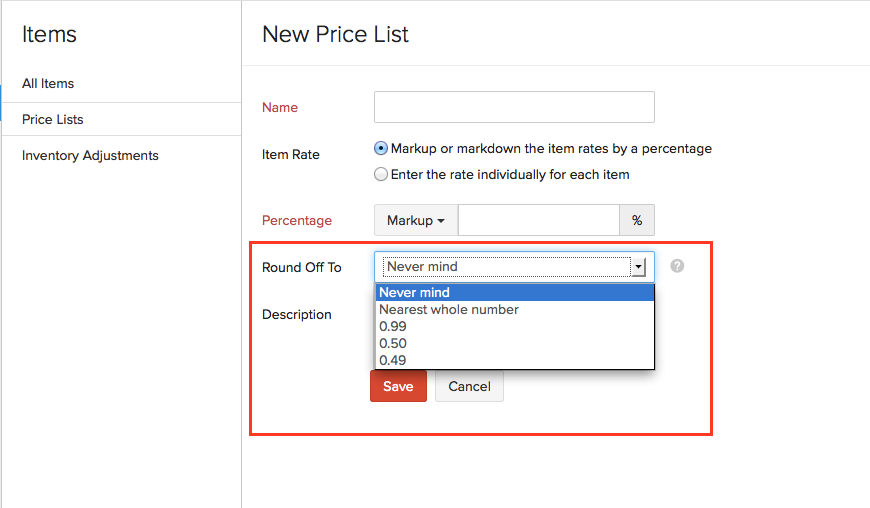Open the Markup dropdown button
This screenshot has height=508, width=870.
coord(416,220)
